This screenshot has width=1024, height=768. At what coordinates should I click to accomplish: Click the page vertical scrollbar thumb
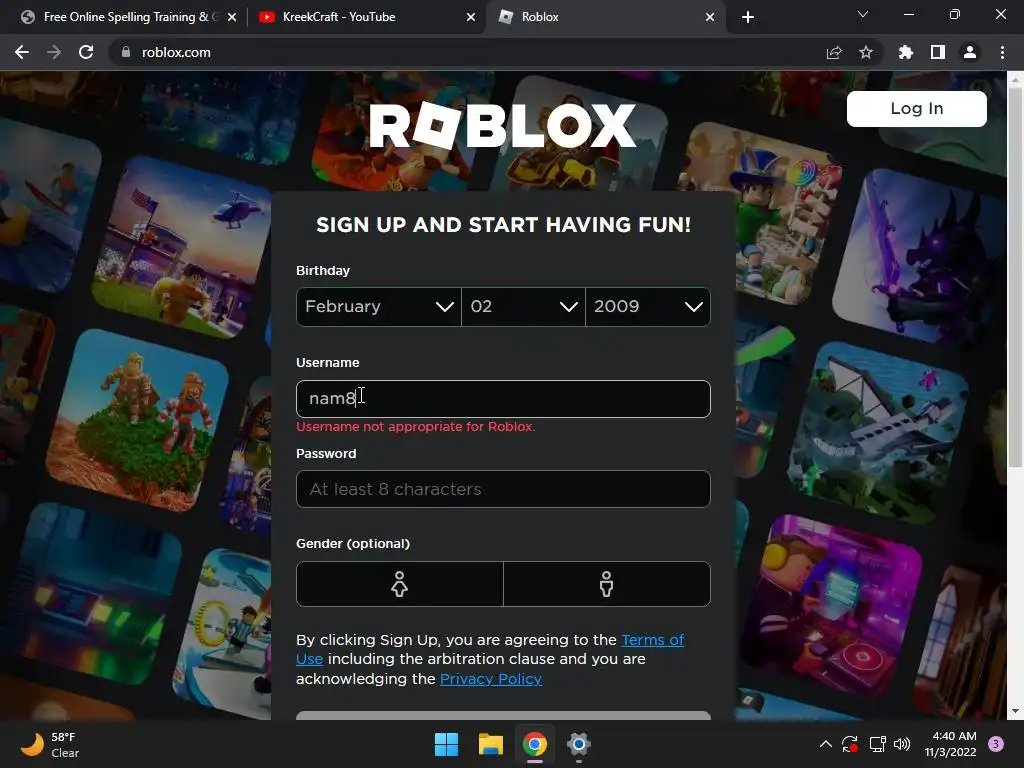click(1015, 278)
